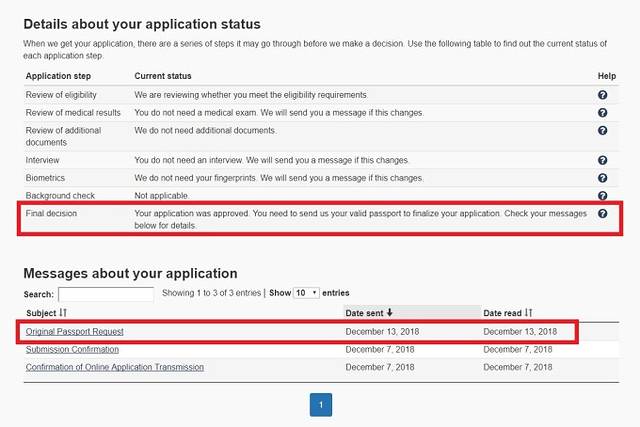Viewport: 640px width, 427px height.
Task: Sort messages by Subject column arrows
Action: click(63, 313)
